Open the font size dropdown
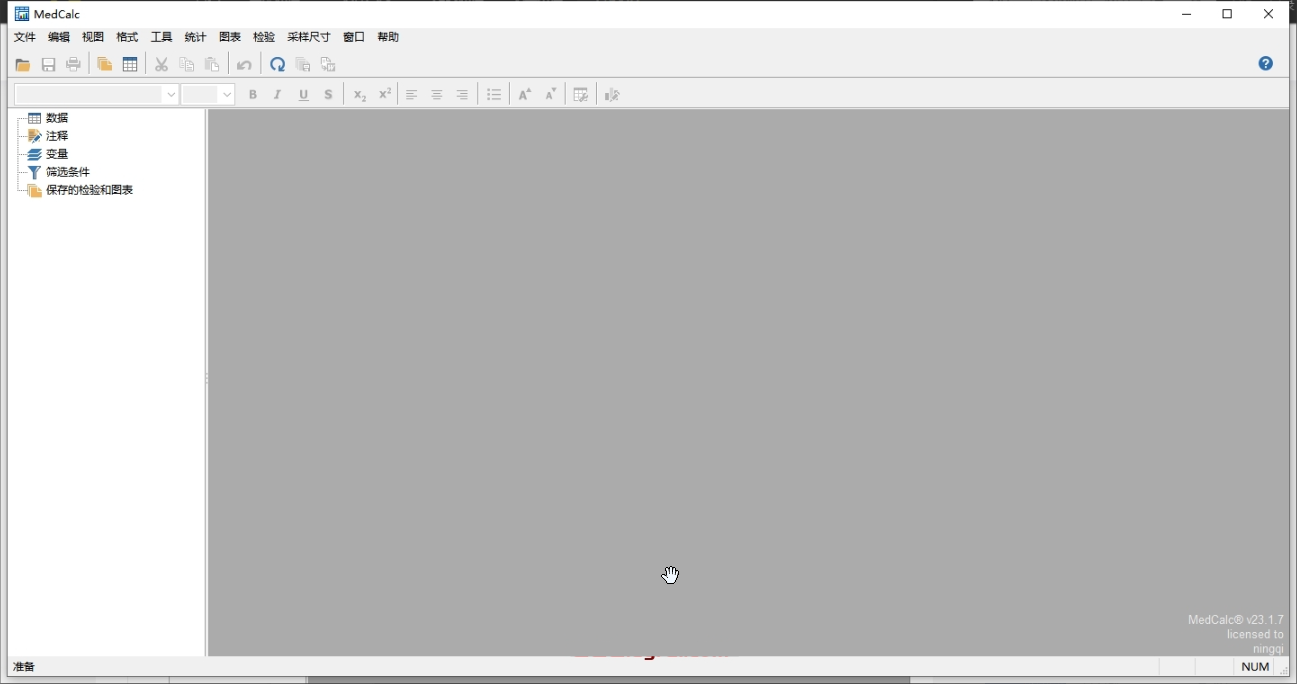Image resolution: width=1297 pixels, height=684 pixels. click(227, 95)
